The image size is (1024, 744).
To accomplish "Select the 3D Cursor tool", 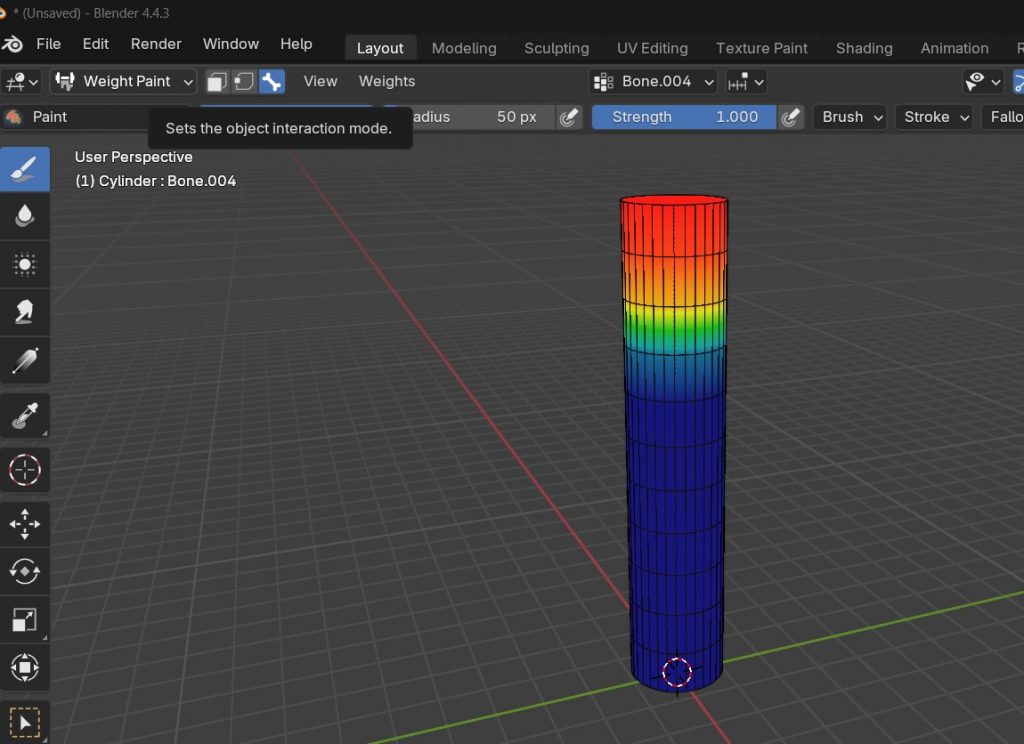I will click(x=25, y=469).
